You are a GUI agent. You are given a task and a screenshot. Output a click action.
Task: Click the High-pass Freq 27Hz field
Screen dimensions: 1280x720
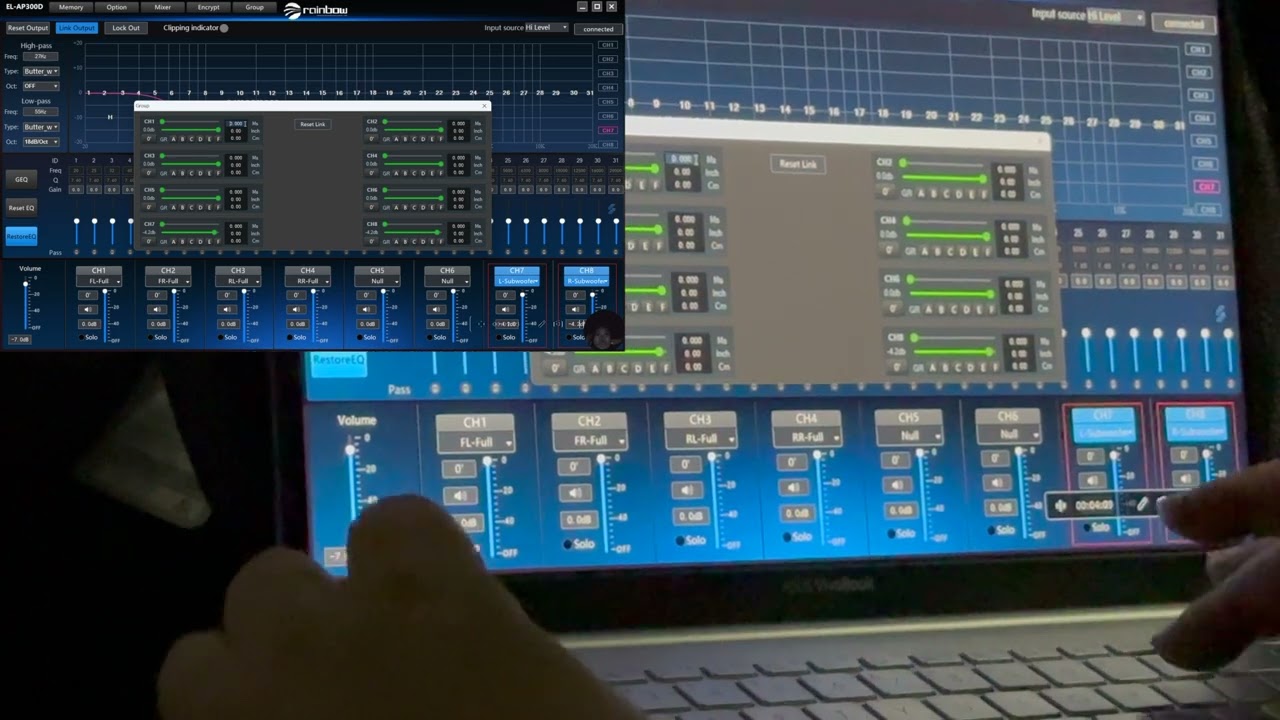(x=40, y=56)
